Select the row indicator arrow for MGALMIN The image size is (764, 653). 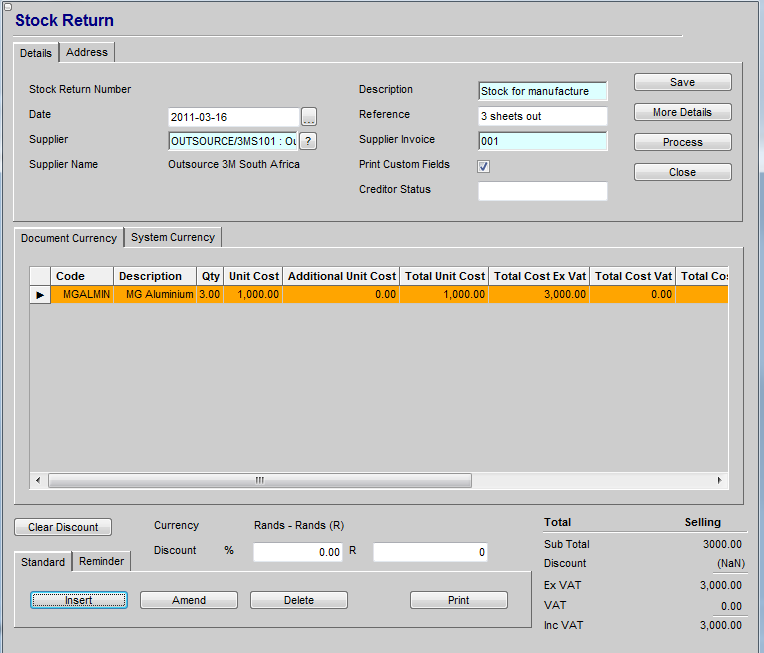40,295
